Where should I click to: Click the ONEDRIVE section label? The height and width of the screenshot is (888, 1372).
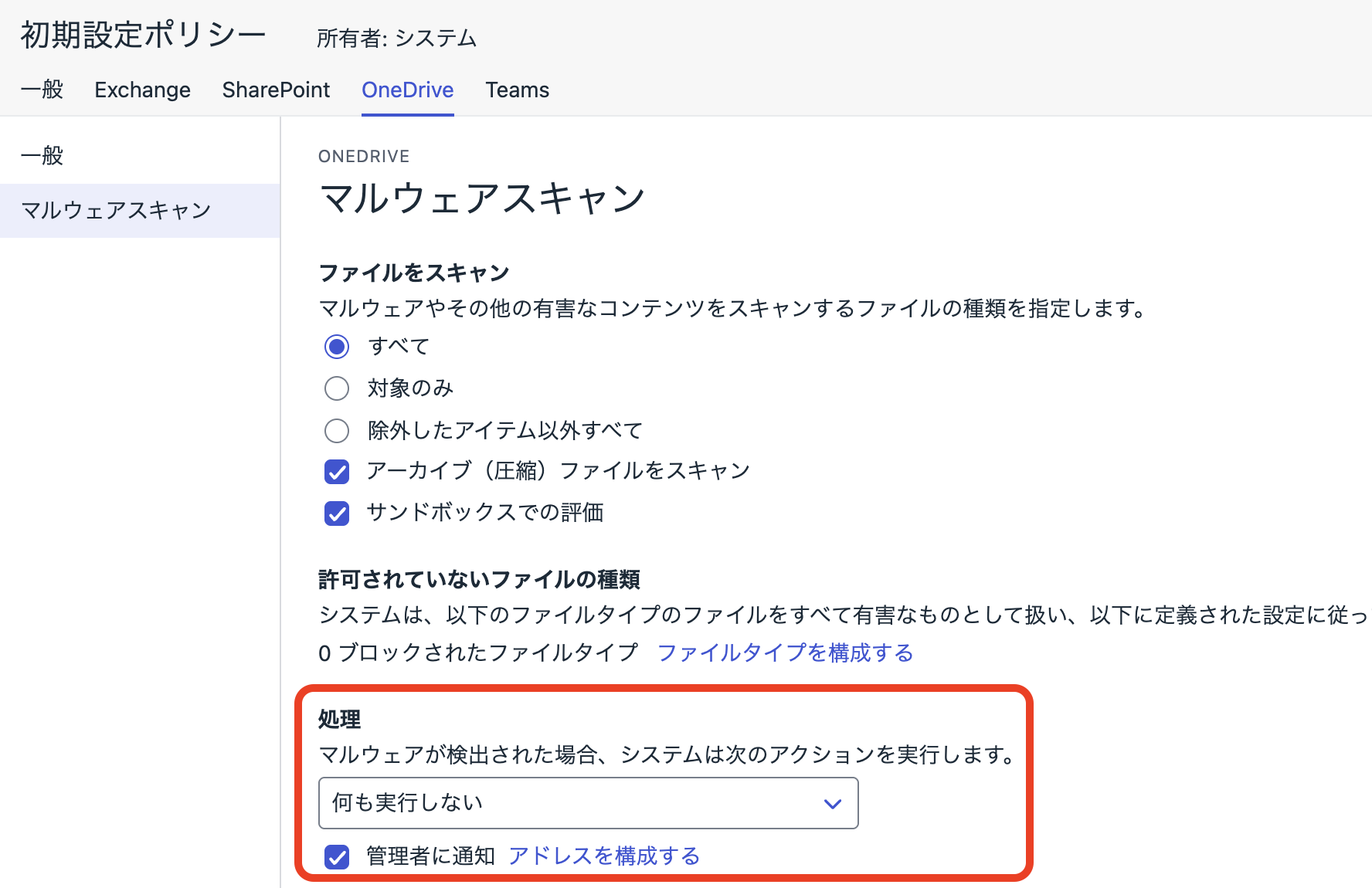[364, 156]
